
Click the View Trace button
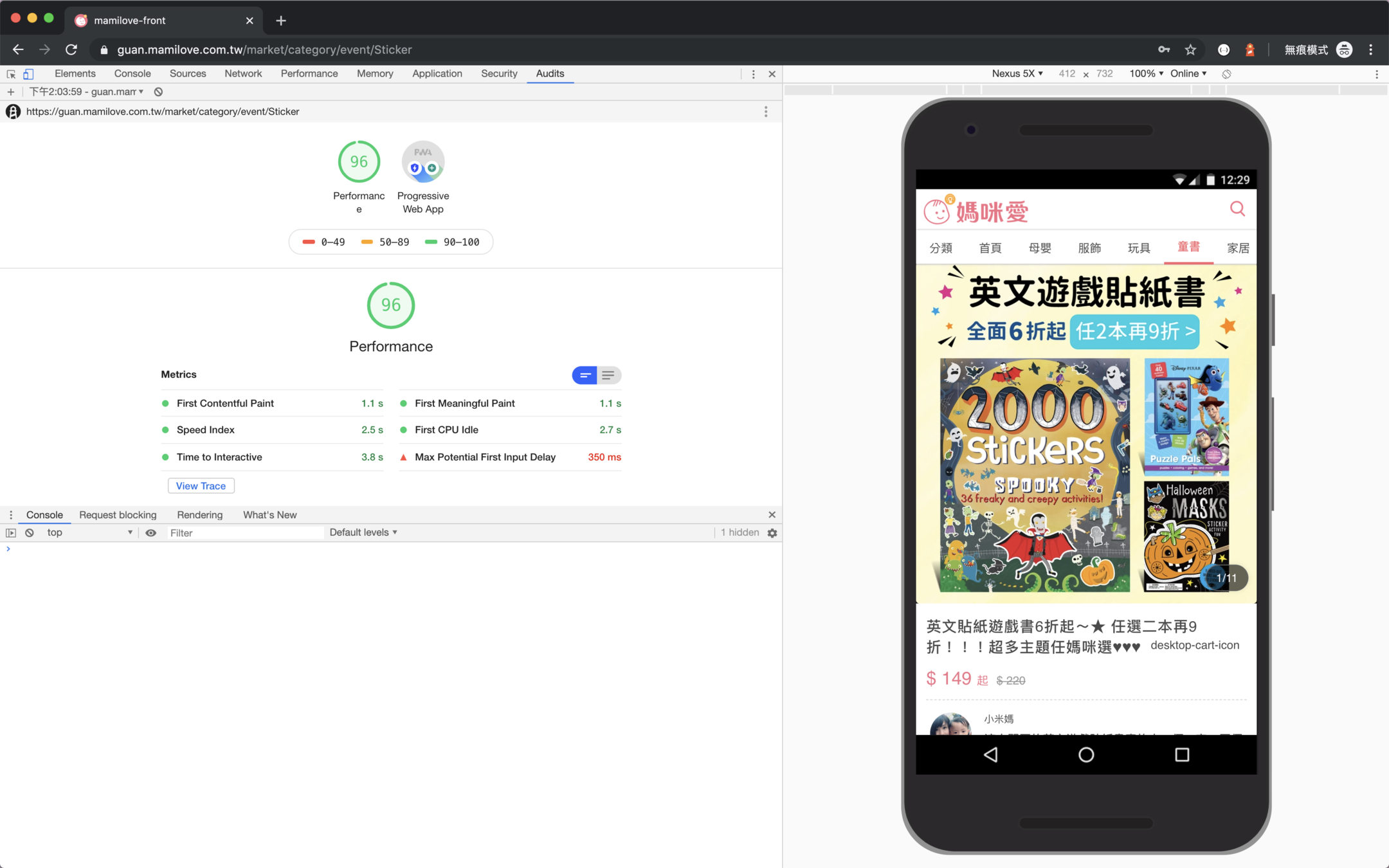[201, 486]
